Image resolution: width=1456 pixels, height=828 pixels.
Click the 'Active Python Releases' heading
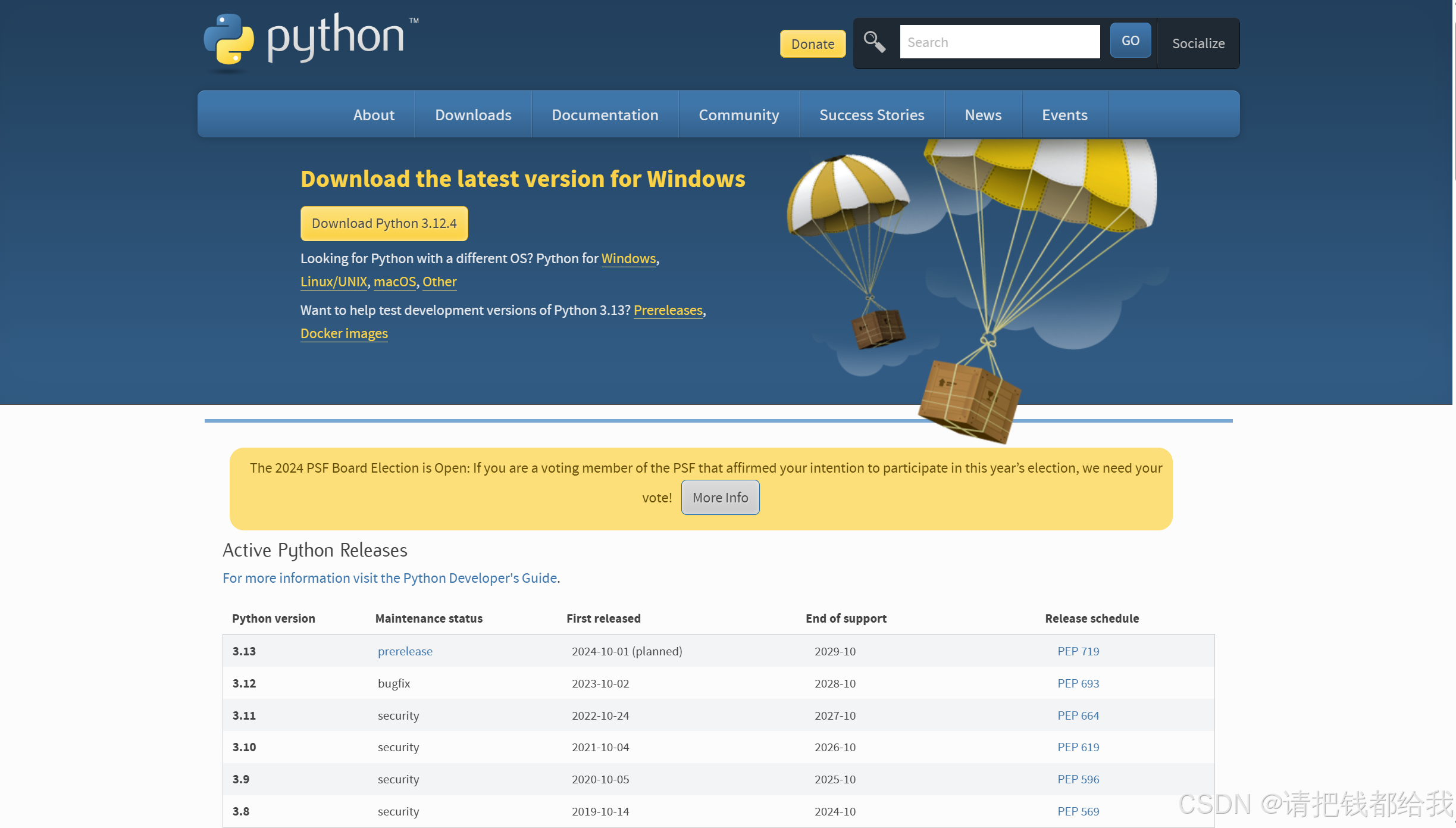tap(315, 551)
